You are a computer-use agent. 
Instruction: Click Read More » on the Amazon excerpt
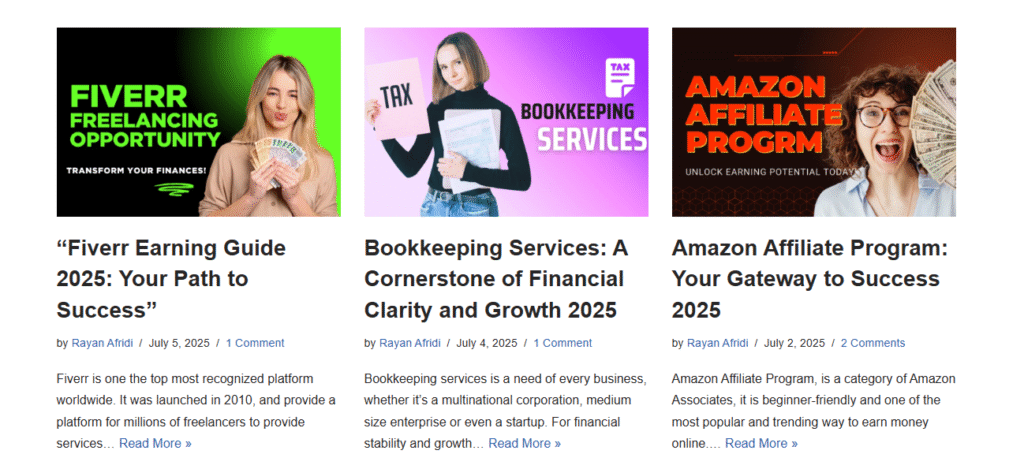tap(761, 444)
